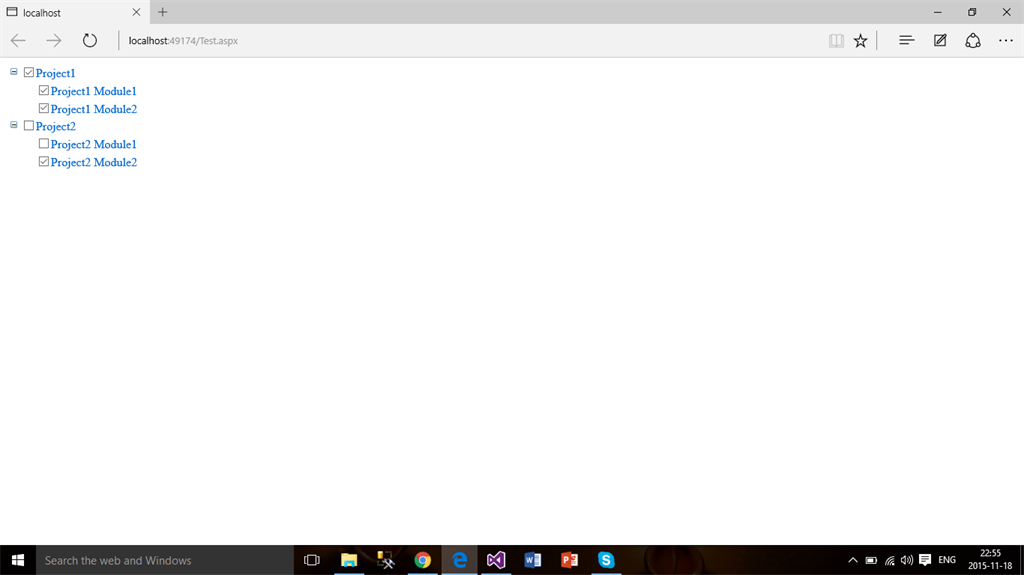Open Reading view book icon
1024x575 pixels.
point(836,41)
